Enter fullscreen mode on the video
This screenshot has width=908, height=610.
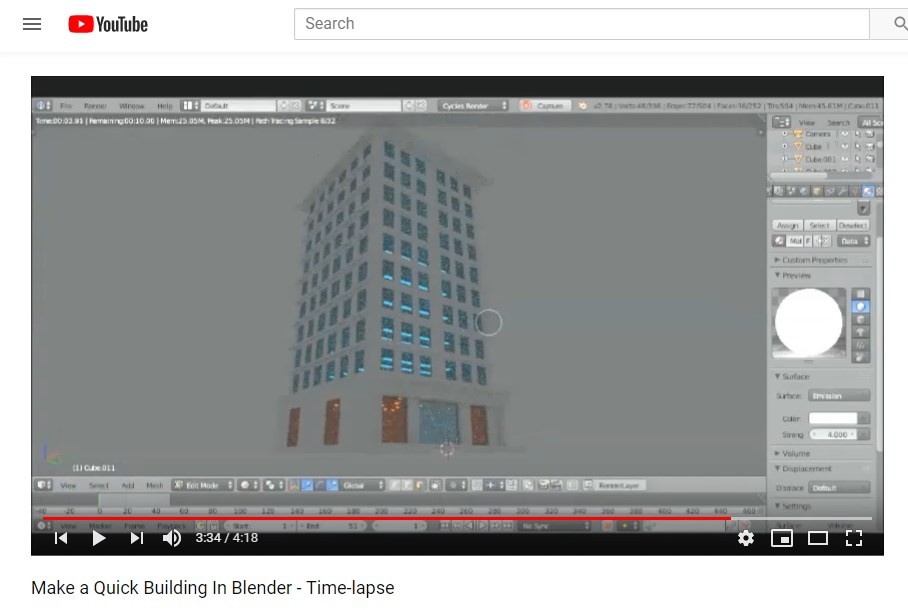[x=854, y=538]
